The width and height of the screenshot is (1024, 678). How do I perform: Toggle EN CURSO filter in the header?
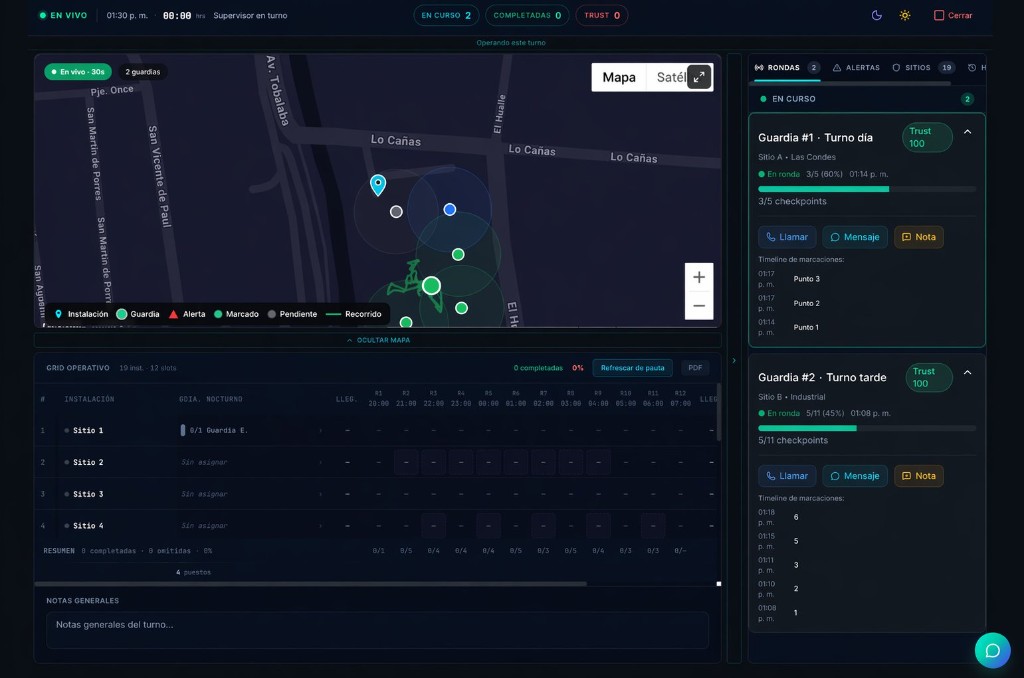(446, 15)
